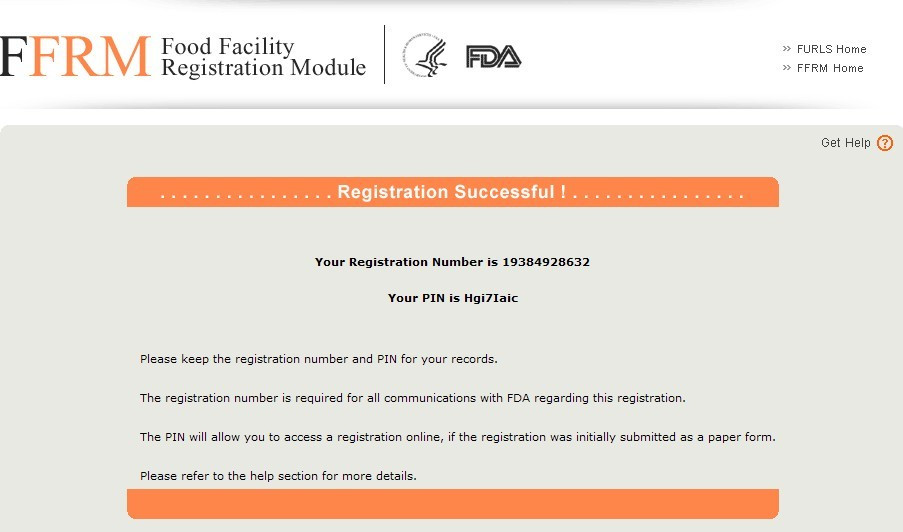
Task: Go to the FFRM Home link
Action: pos(830,68)
